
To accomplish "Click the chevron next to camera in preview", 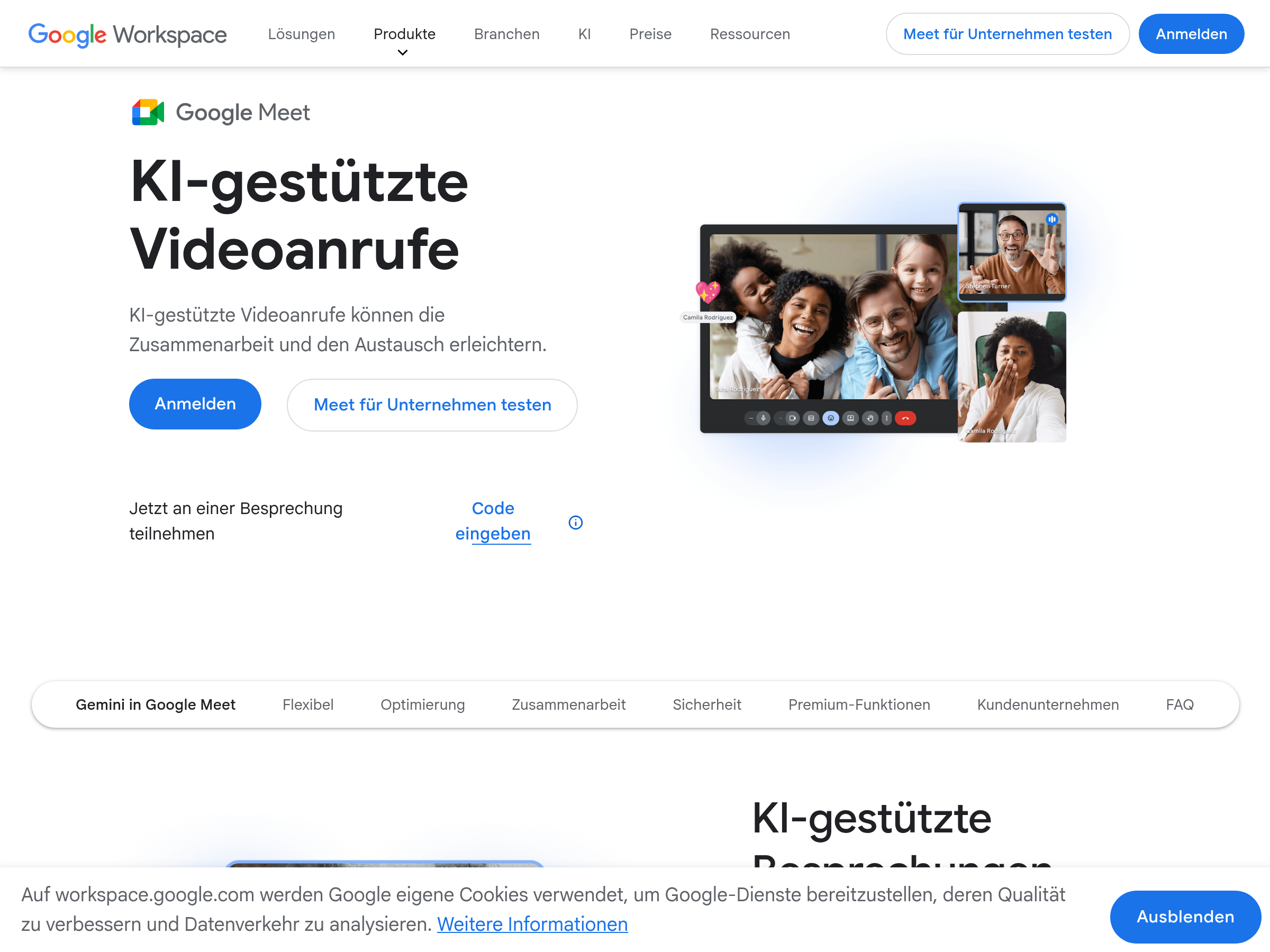I will tap(781, 418).
